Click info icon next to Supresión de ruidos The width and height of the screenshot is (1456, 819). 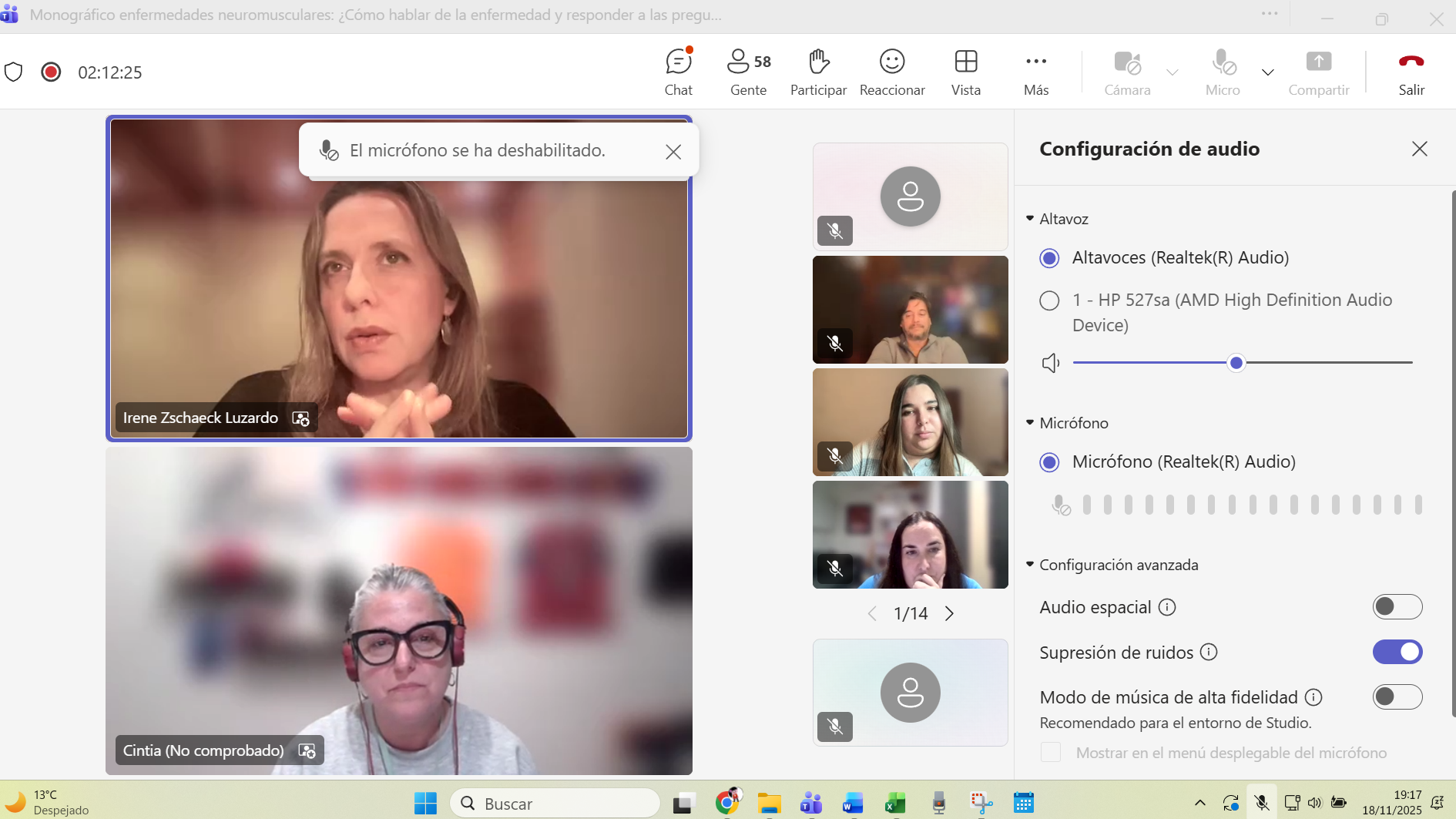pyautogui.click(x=1209, y=653)
